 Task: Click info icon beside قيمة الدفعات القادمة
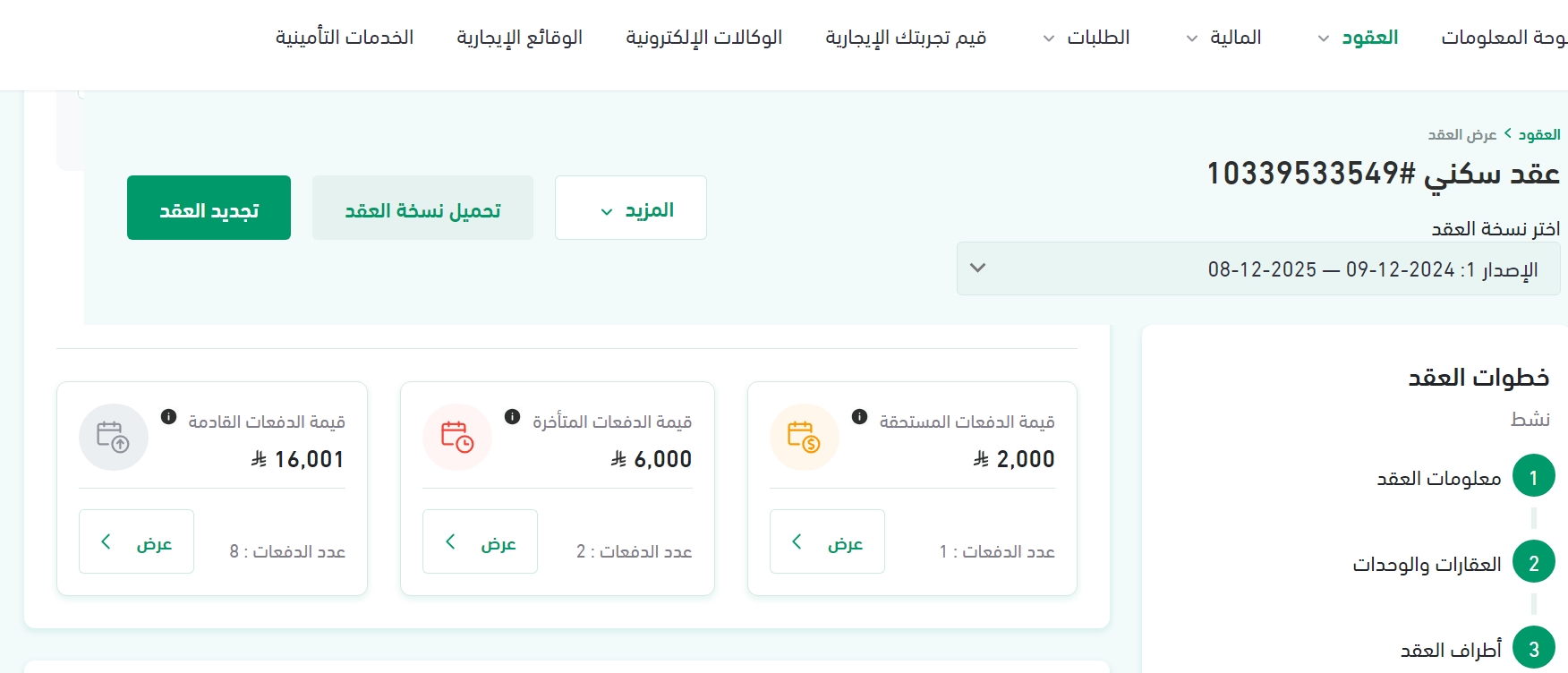tap(168, 417)
